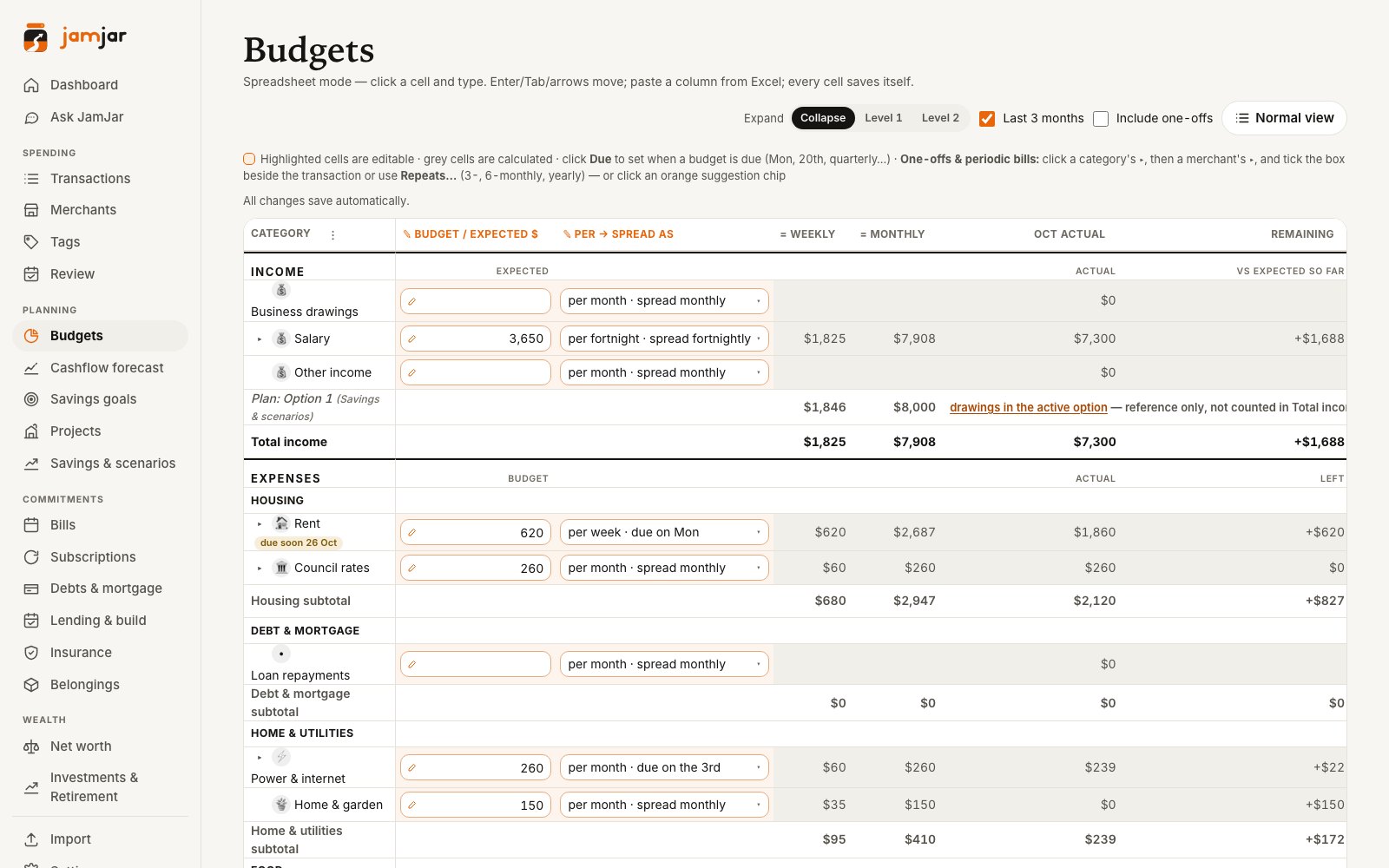
Task: Click the Review calendar icon
Action: tap(31, 274)
